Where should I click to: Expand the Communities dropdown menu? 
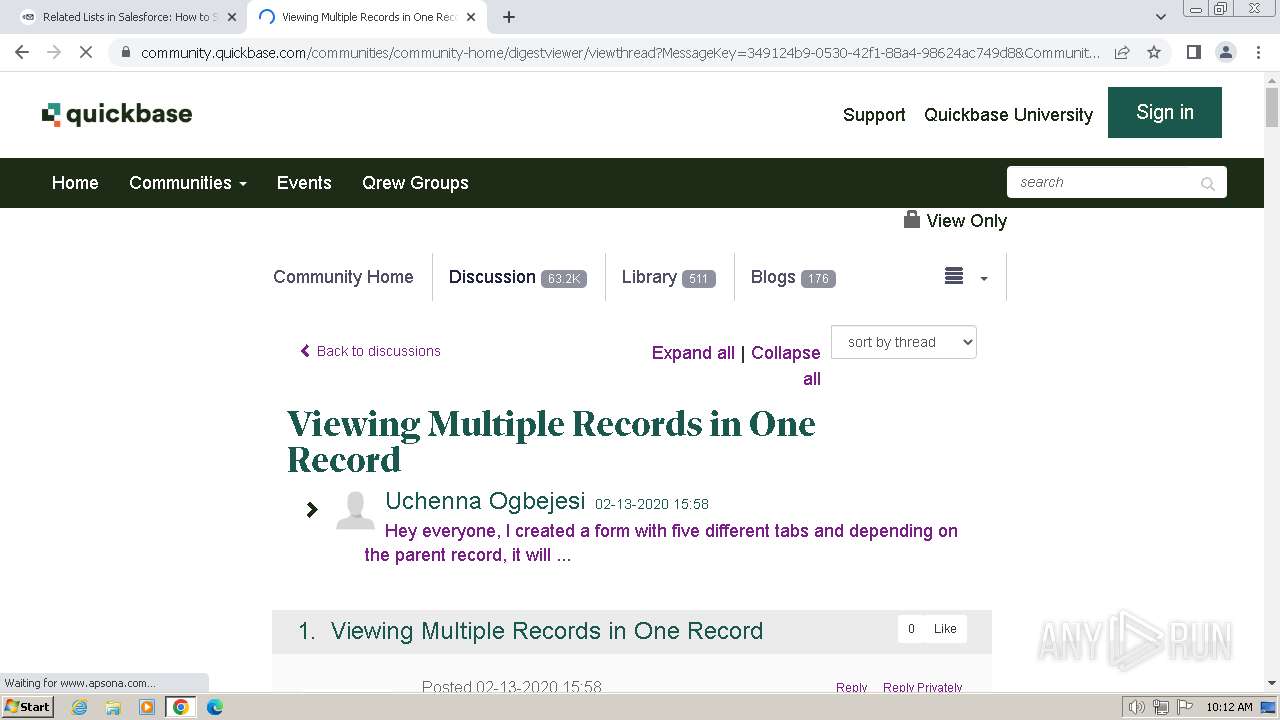(x=188, y=183)
